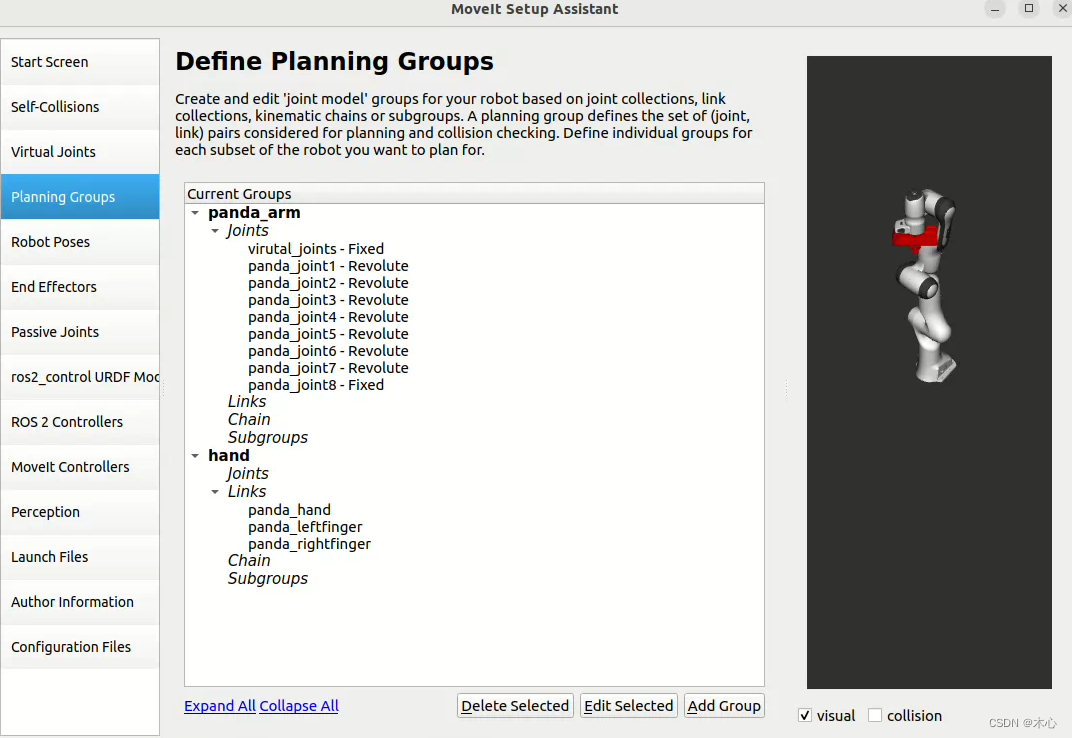1072x738 pixels.
Task: Click Expand All link
Action: (220, 706)
